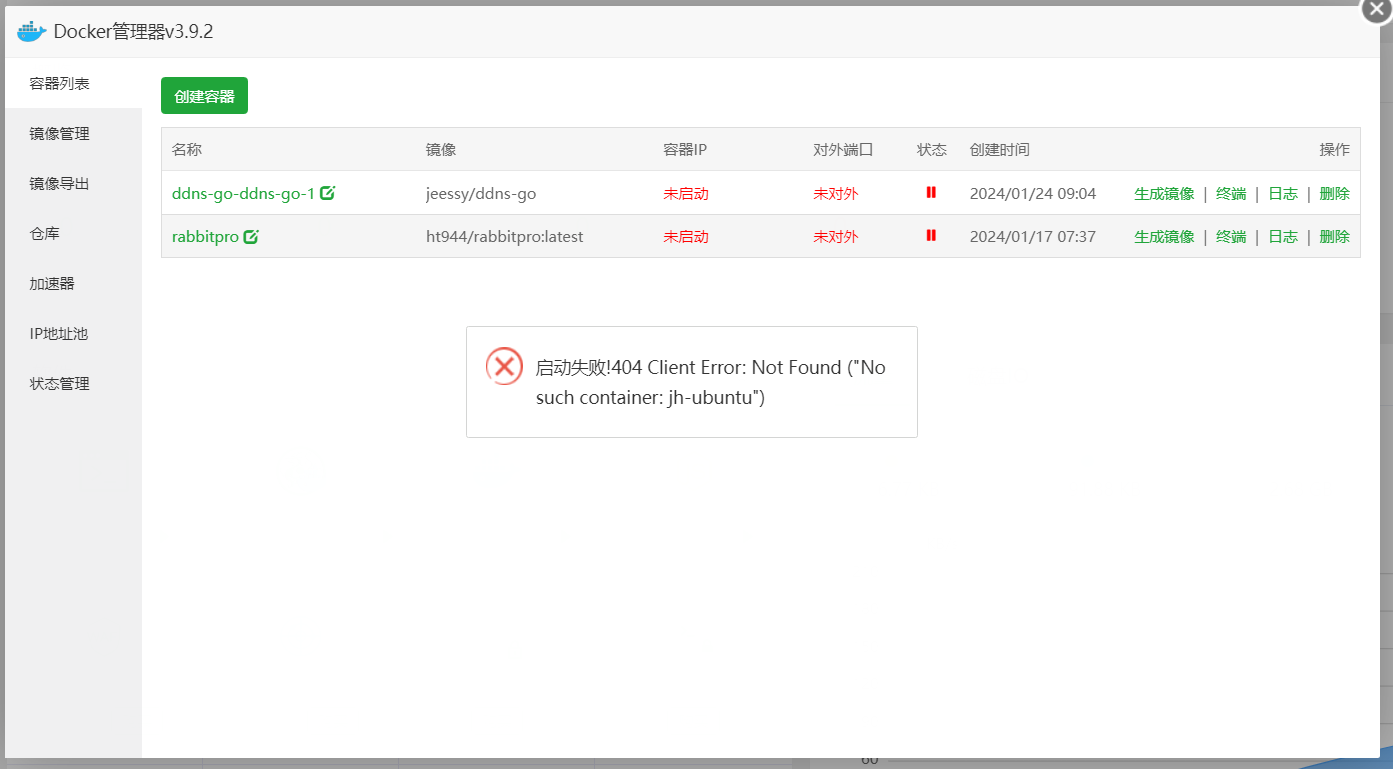The image size is (1393, 769).
Task: Click 未对外 in rabbitpro row
Action: pyautogui.click(x=836, y=237)
